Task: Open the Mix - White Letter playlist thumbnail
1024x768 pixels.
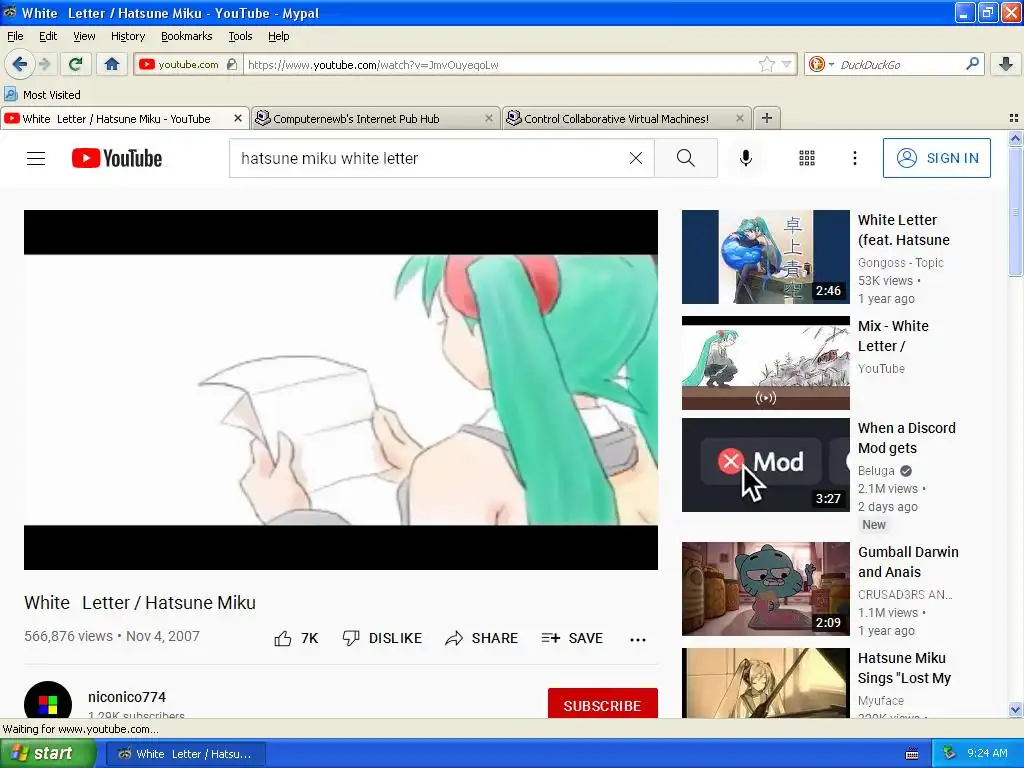Action: pos(765,363)
